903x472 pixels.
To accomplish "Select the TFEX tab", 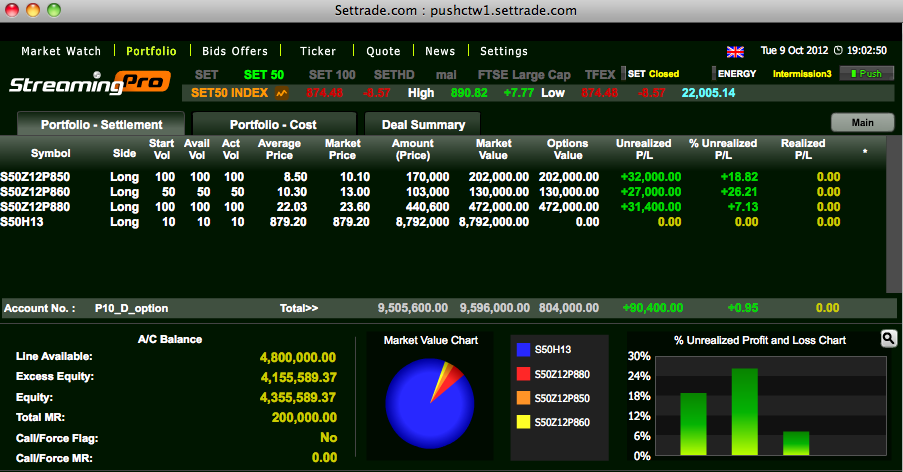I will pyautogui.click(x=600, y=75).
